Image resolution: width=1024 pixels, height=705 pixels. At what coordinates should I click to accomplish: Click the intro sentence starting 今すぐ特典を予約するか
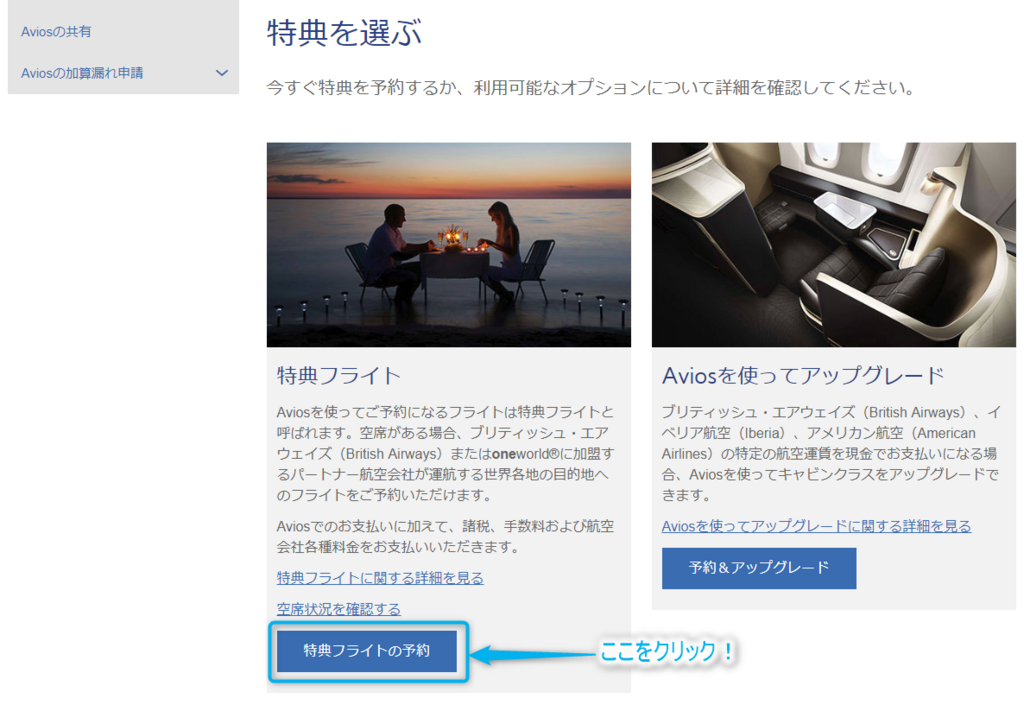pos(593,87)
